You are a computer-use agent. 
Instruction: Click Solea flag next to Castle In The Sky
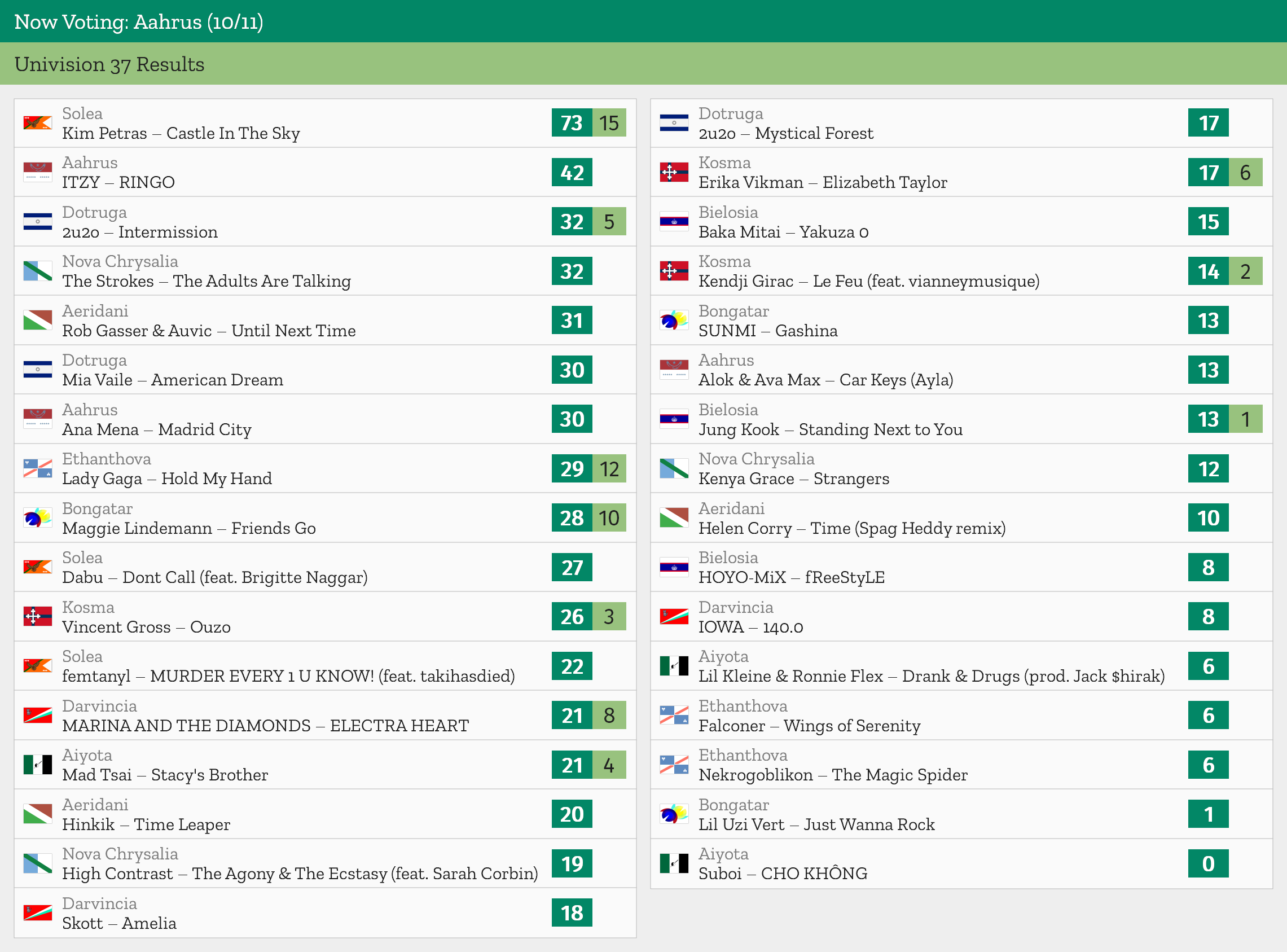click(x=37, y=123)
